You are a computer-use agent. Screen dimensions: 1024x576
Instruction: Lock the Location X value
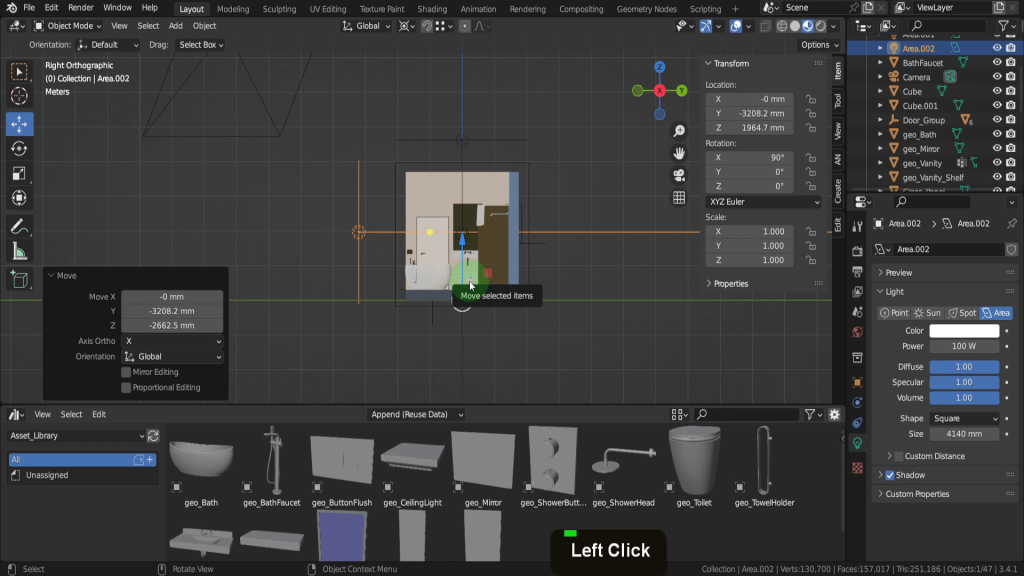810,99
